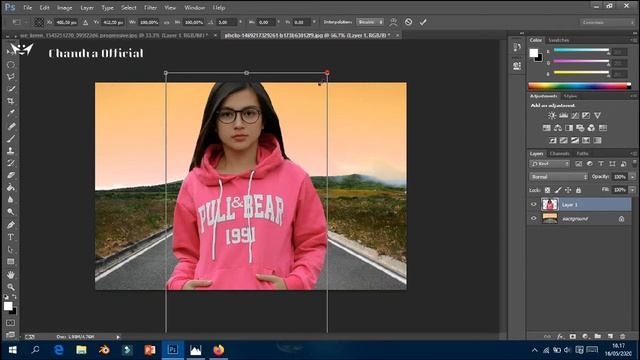
Task: Open the status bar info arrow
Action: [x=118, y=337]
